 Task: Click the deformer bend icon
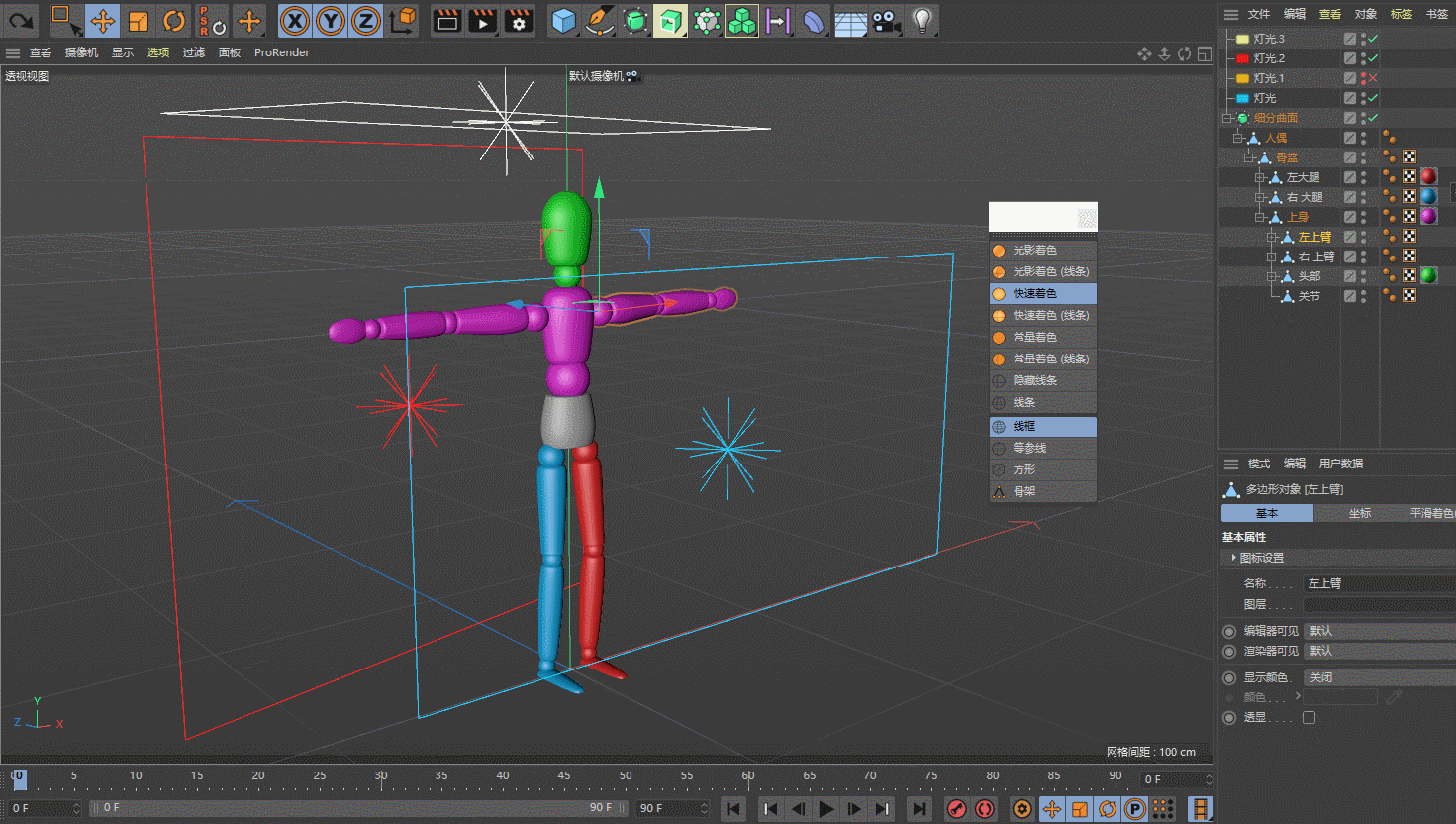(813, 20)
